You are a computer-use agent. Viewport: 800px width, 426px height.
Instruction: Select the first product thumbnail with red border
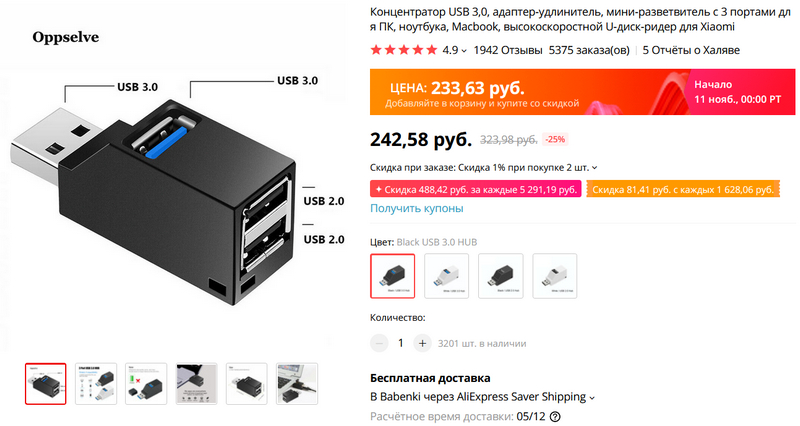coord(45,384)
